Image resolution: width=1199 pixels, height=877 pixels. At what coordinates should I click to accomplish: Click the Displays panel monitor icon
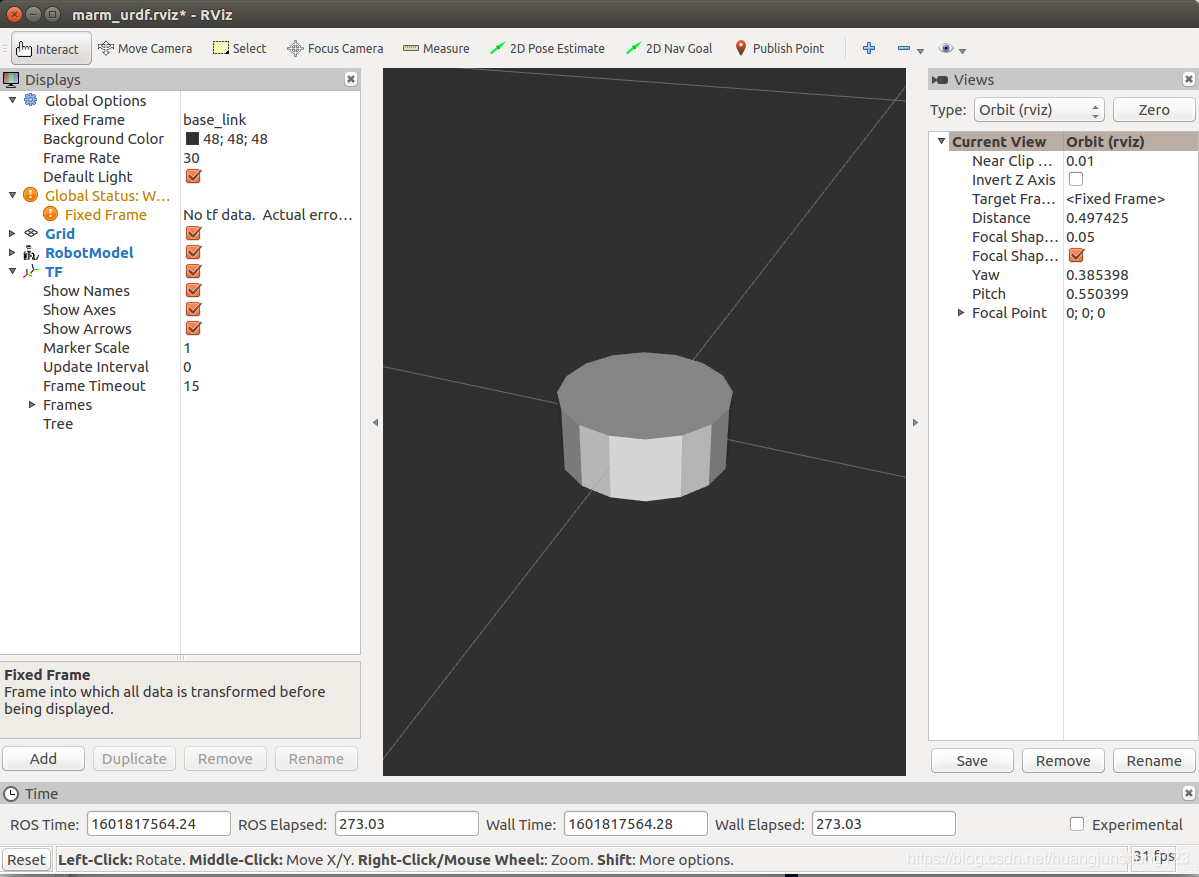[x=11, y=79]
